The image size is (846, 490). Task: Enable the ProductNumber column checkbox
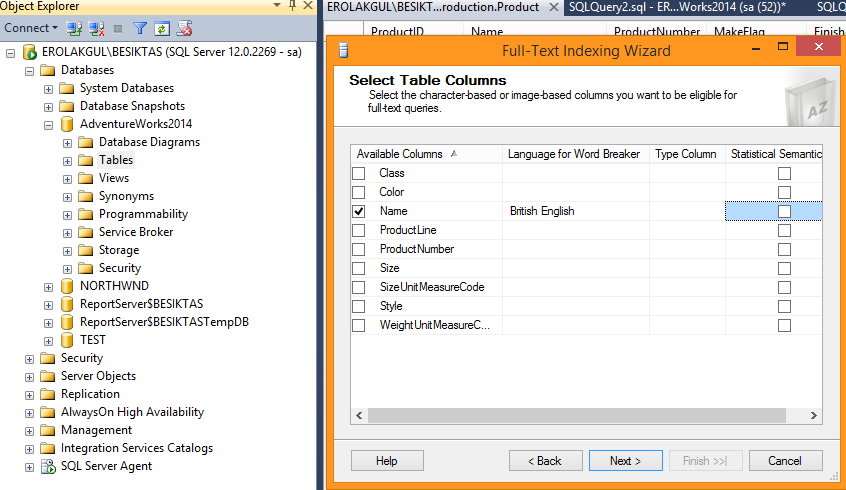tap(359, 249)
